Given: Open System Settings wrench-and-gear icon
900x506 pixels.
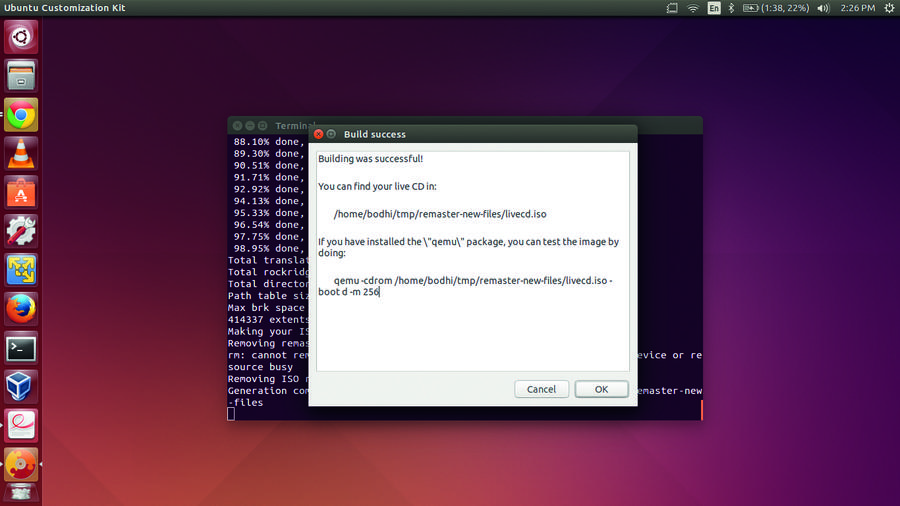Looking at the screenshot, I should pyautogui.click(x=21, y=231).
